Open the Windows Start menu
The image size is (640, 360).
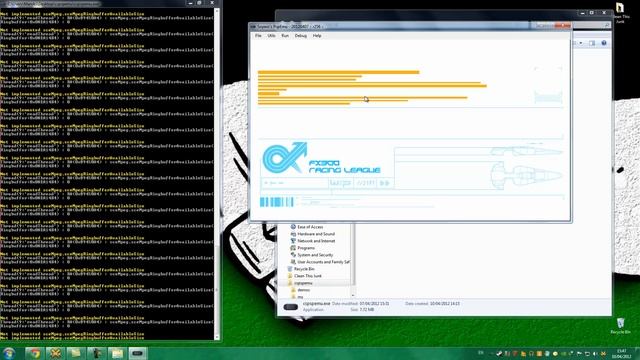[x=9, y=353]
